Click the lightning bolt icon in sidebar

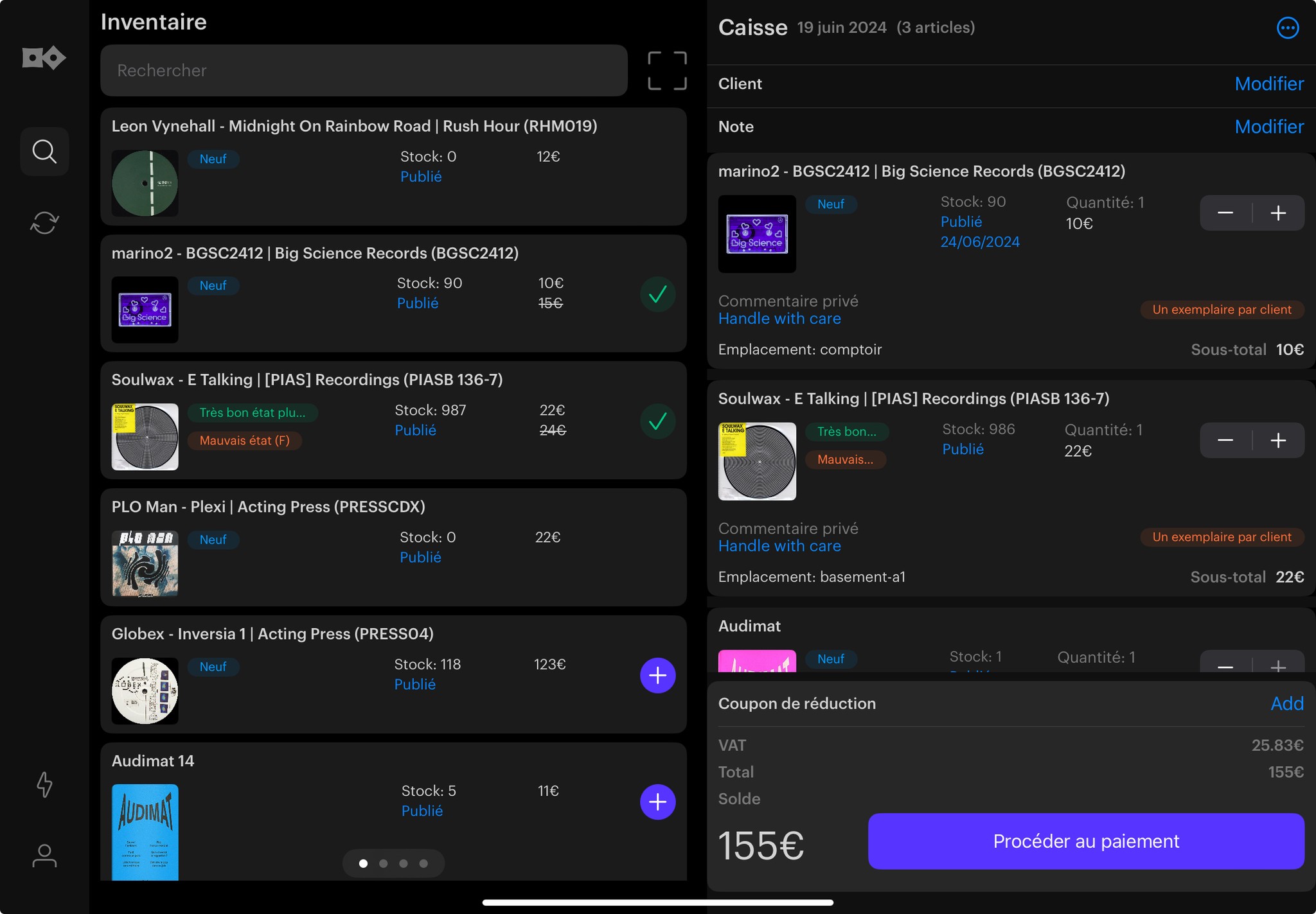[45, 785]
